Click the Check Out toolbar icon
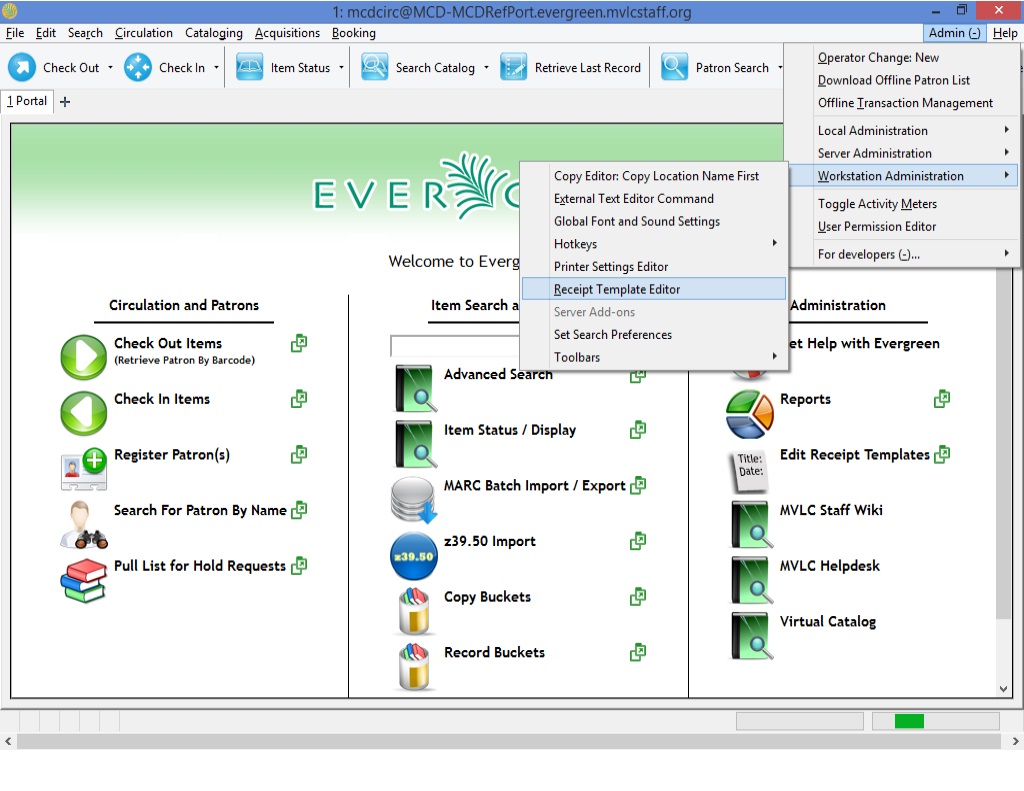 [x=22, y=67]
